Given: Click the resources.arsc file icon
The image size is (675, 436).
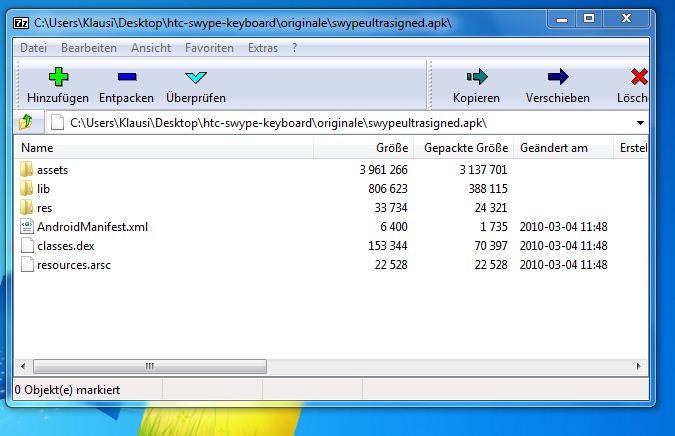Looking at the screenshot, I should [x=27, y=264].
